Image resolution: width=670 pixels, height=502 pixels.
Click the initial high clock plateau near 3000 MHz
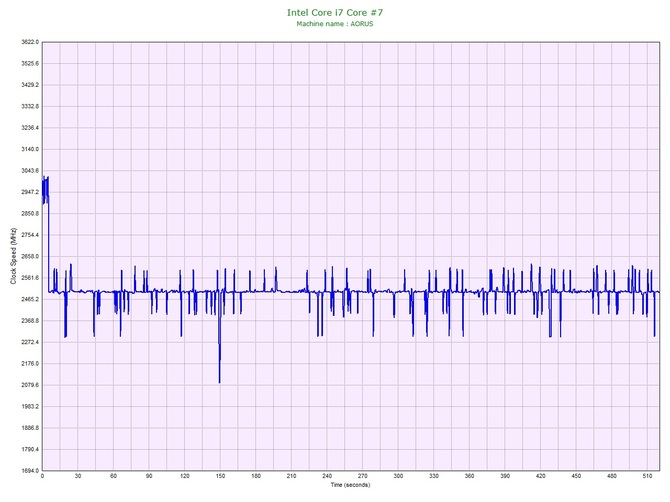coord(45,188)
